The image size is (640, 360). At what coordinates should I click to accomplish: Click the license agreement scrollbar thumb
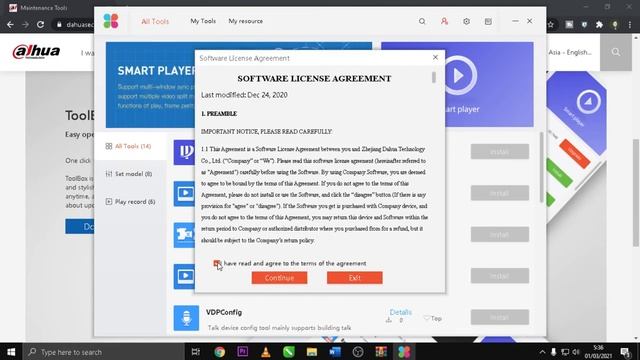pos(433,77)
